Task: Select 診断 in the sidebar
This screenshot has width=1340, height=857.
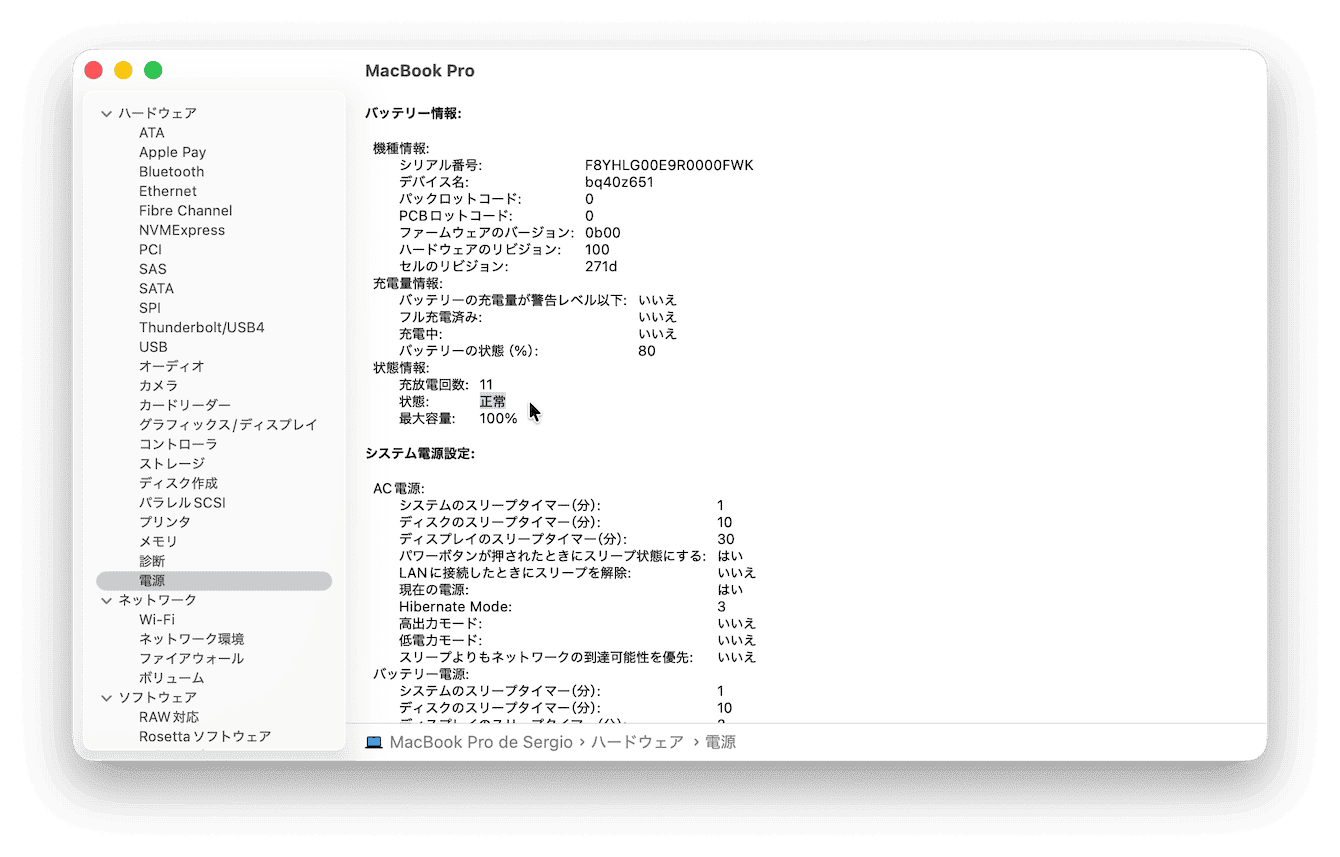Action: [152, 561]
